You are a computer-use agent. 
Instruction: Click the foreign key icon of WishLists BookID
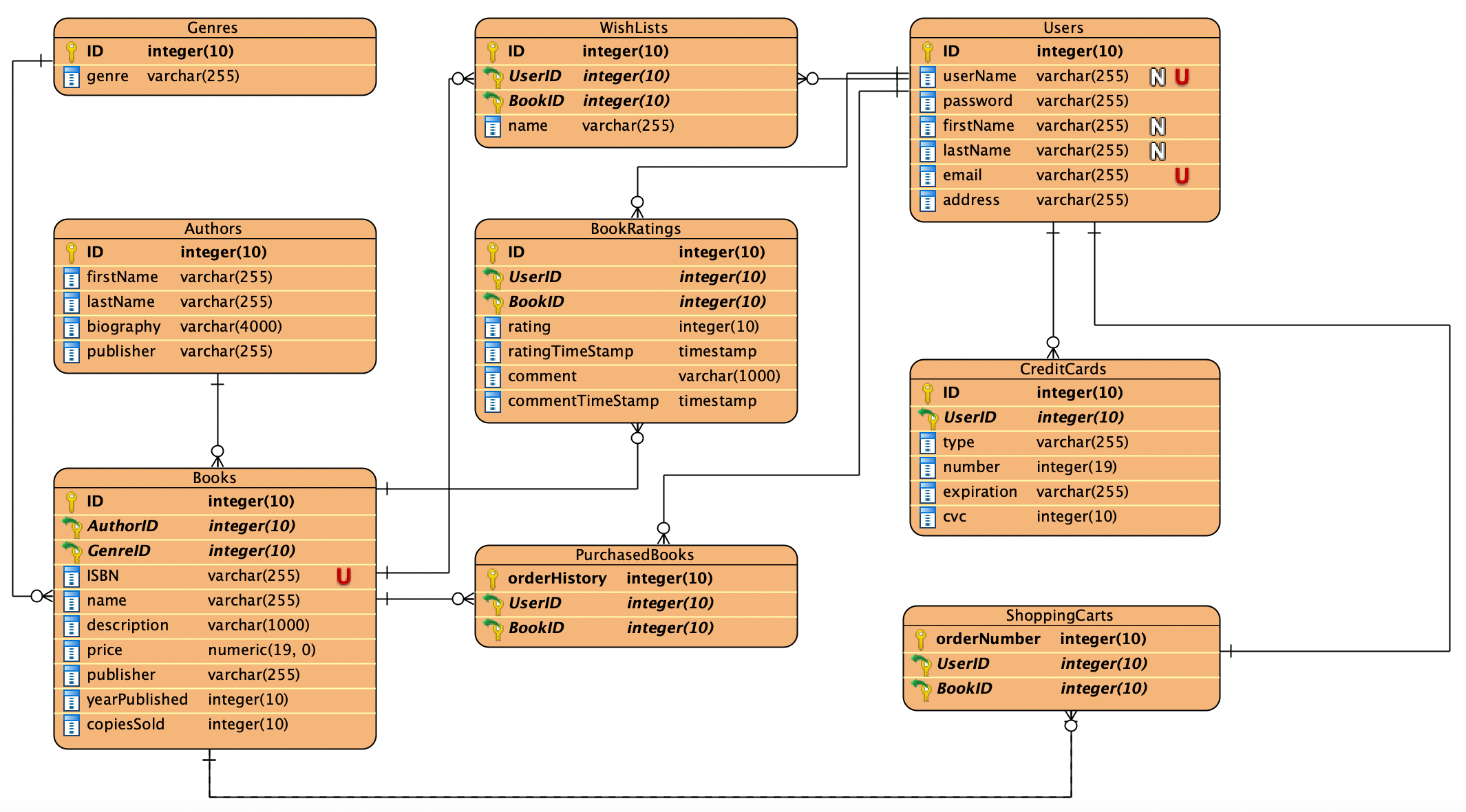(493, 101)
